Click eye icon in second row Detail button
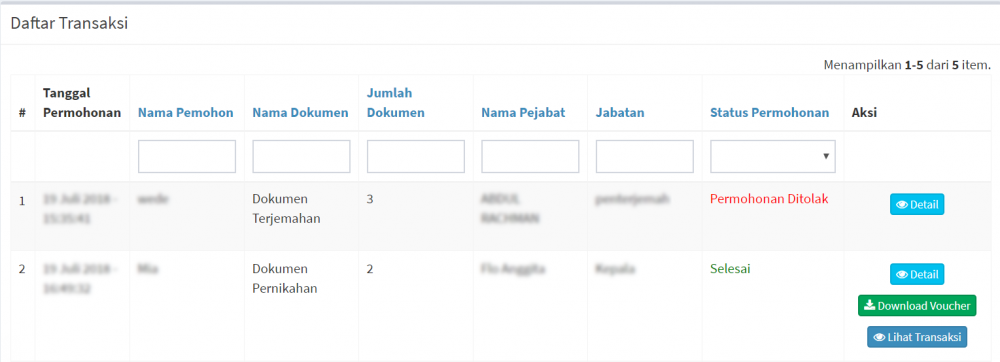This screenshot has height=362, width=1000. (902, 275)
